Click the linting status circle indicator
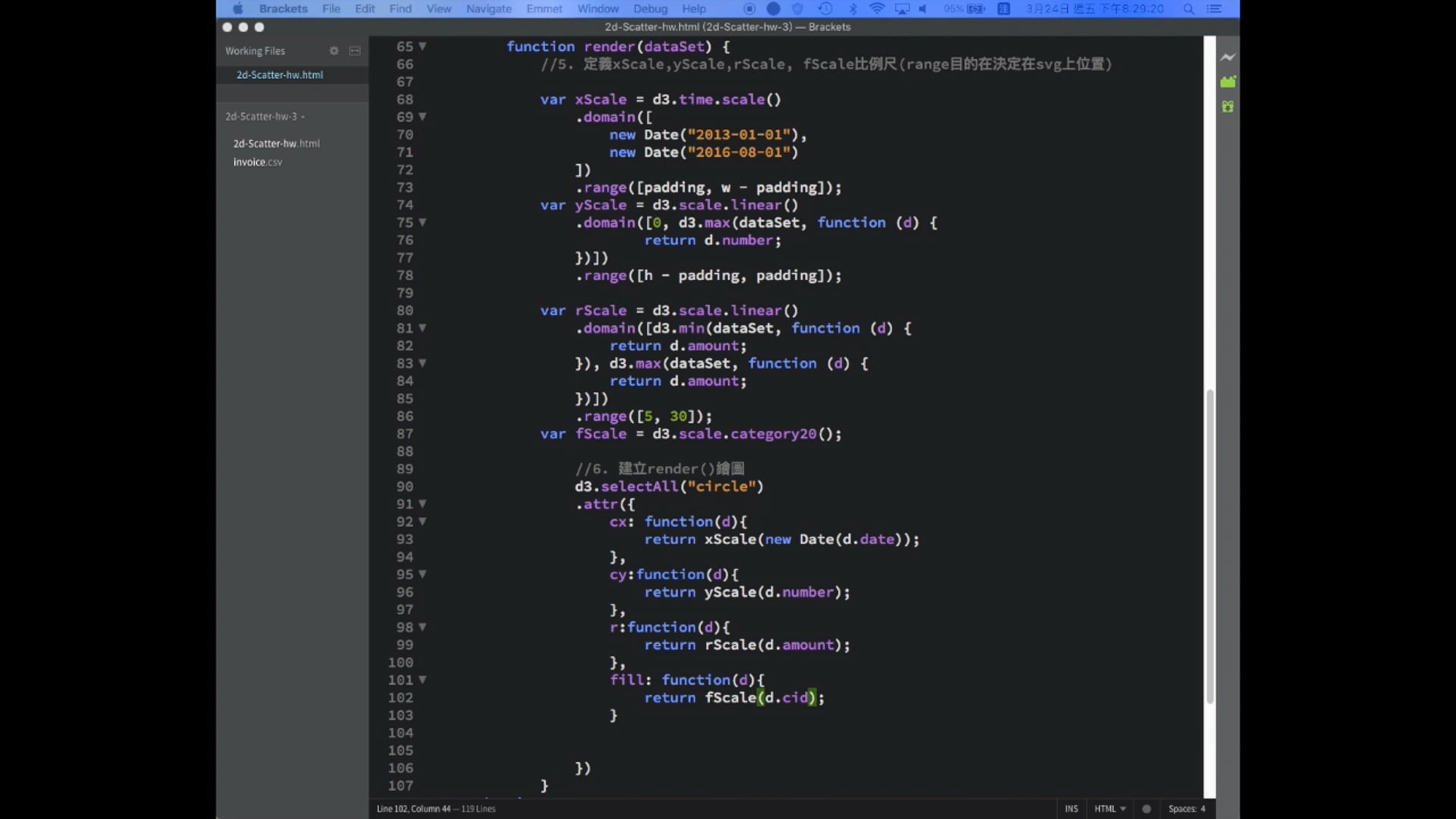Viewport: 1456px width, 819px height. (1147, 808)
